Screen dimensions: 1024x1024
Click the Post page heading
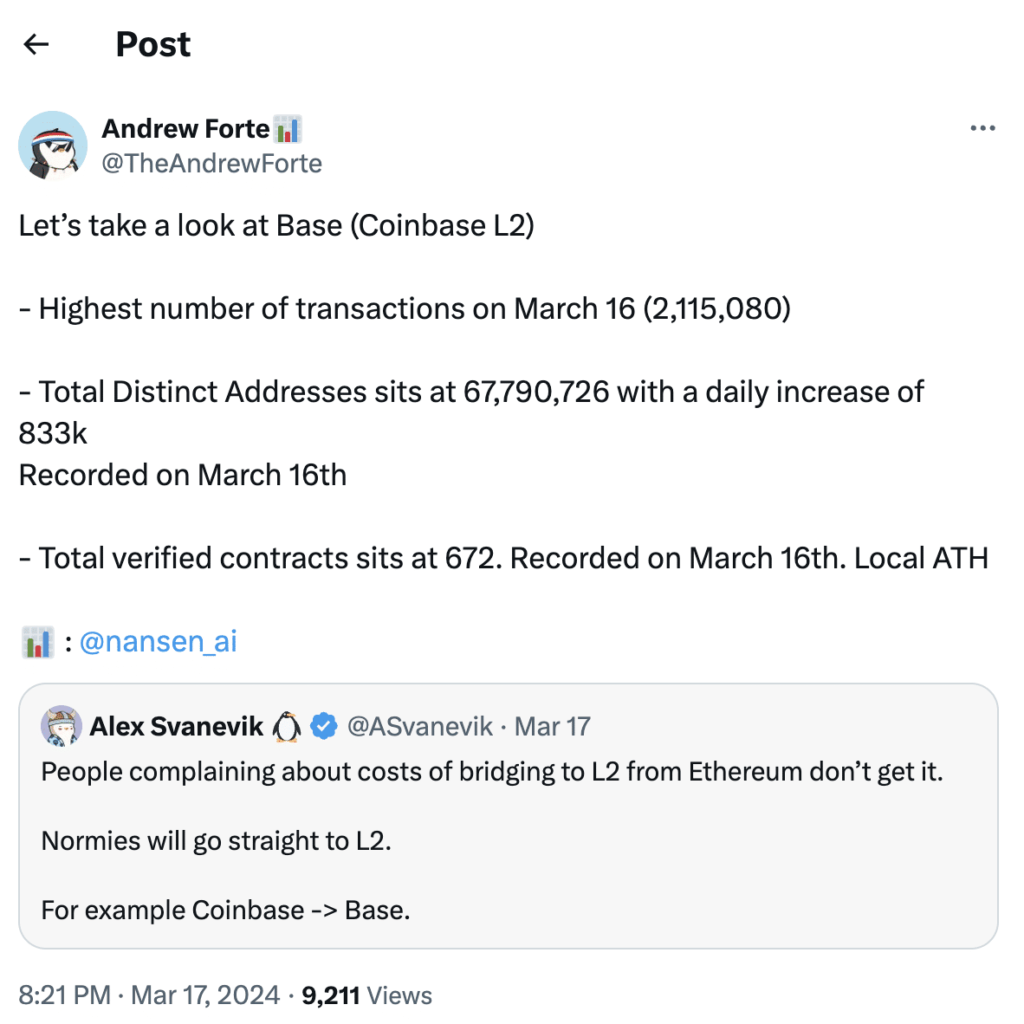(153, 45)
